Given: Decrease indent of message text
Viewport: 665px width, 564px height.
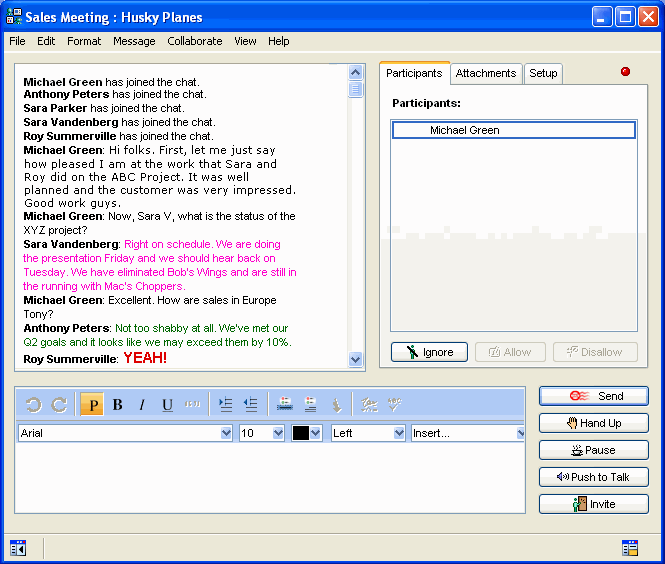Looking at the screenshot, I should click(251, 405).
